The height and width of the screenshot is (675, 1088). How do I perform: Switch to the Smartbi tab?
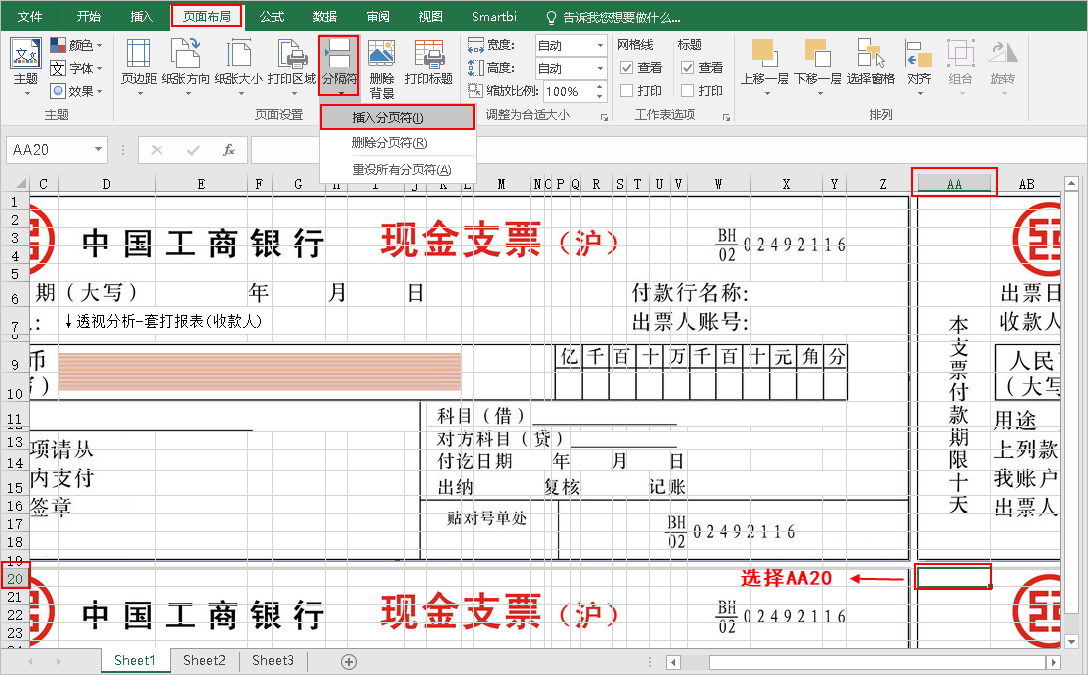[494, 17]
